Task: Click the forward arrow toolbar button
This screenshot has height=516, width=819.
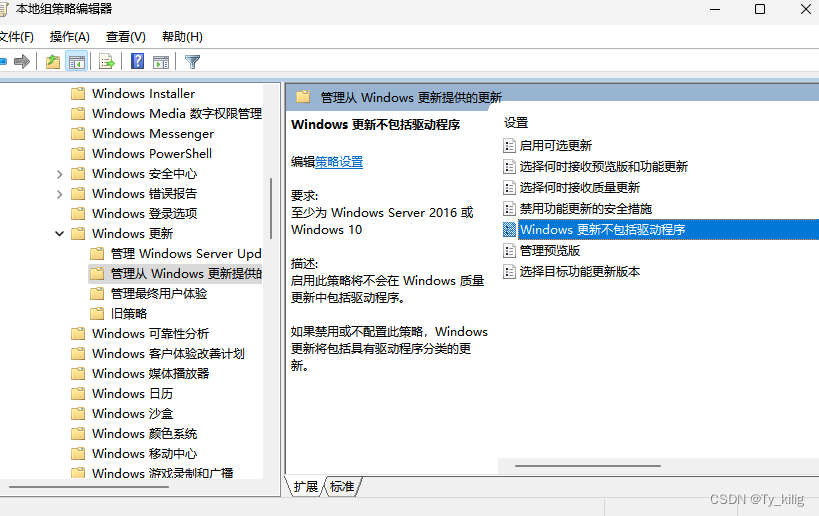Action: [22, 62]
